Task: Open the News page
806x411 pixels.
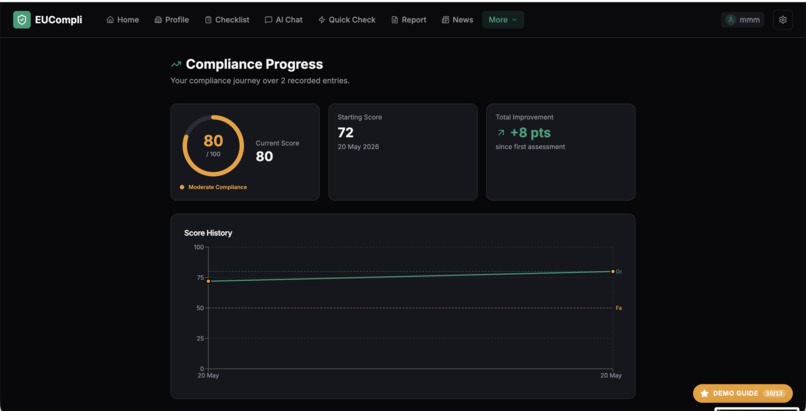Action: [457, 20]
